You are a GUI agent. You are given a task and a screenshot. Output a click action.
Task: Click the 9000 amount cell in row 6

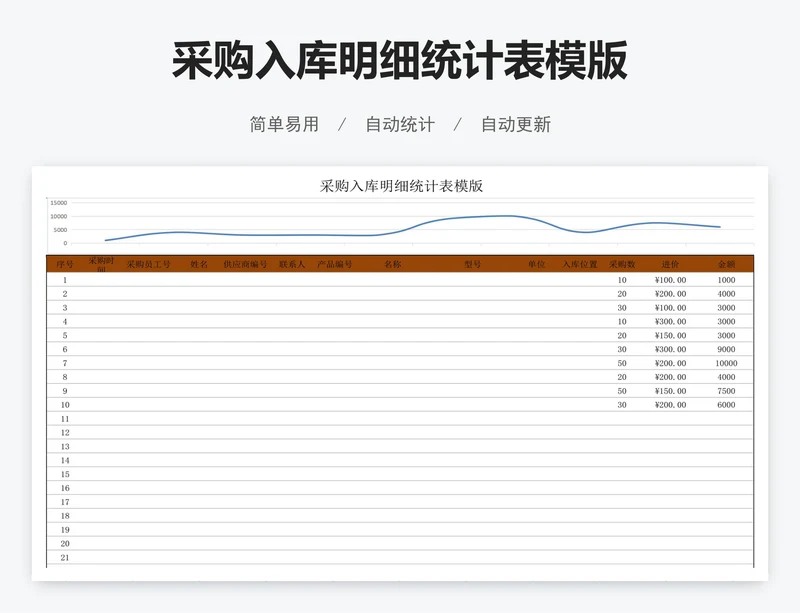(726, 349)
